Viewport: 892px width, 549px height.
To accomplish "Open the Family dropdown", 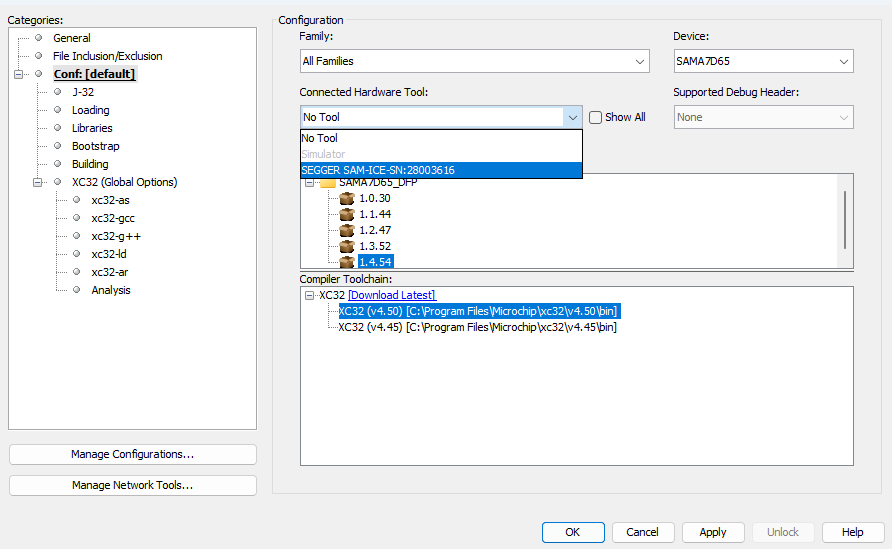I will [641, 62].
